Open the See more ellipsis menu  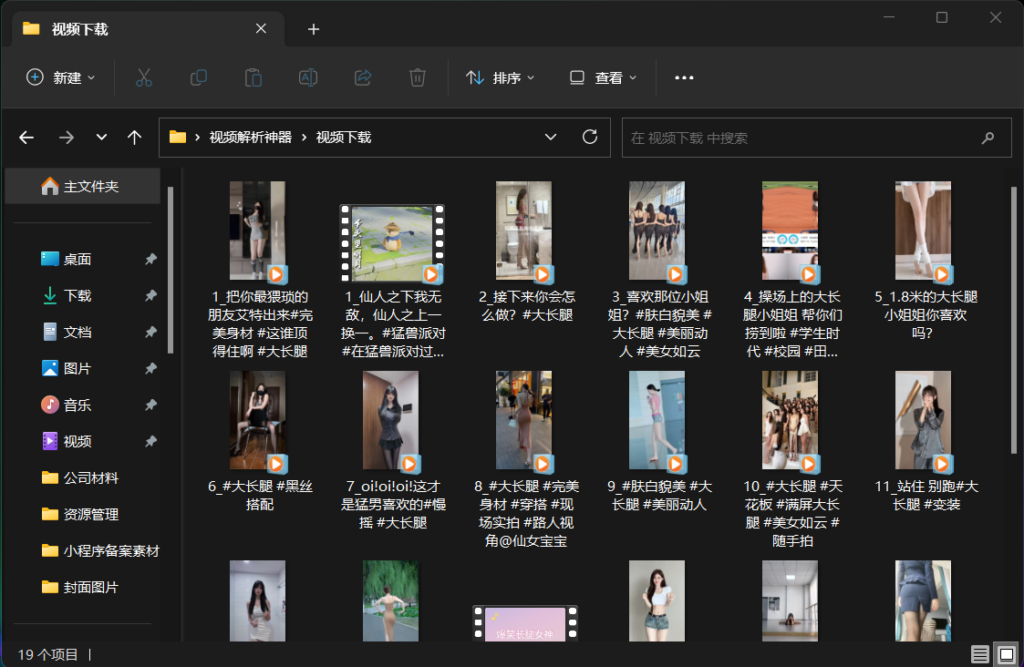[x=683, y=77]
